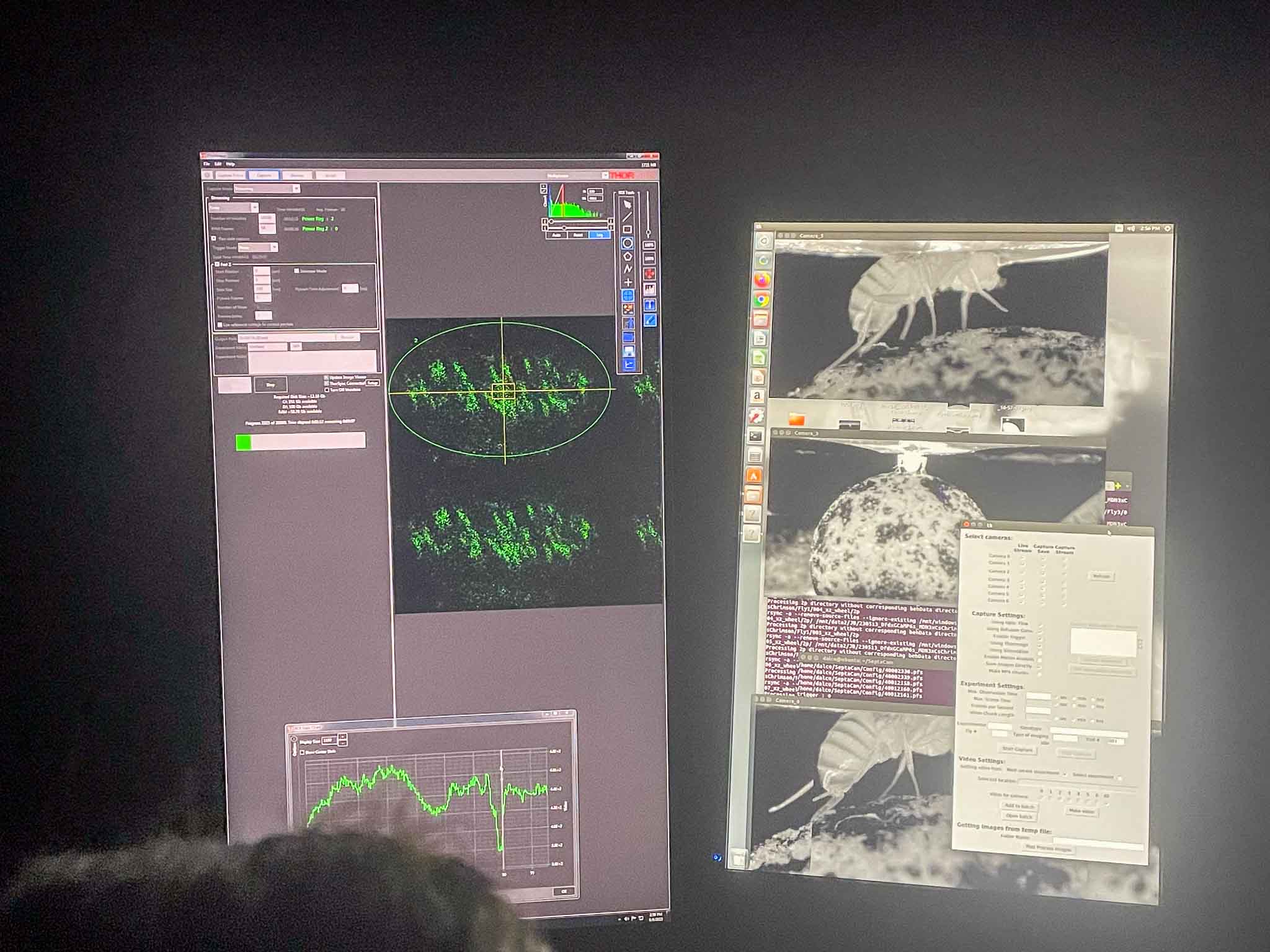Switch to the Capture tab

click(x=264, y=175)
